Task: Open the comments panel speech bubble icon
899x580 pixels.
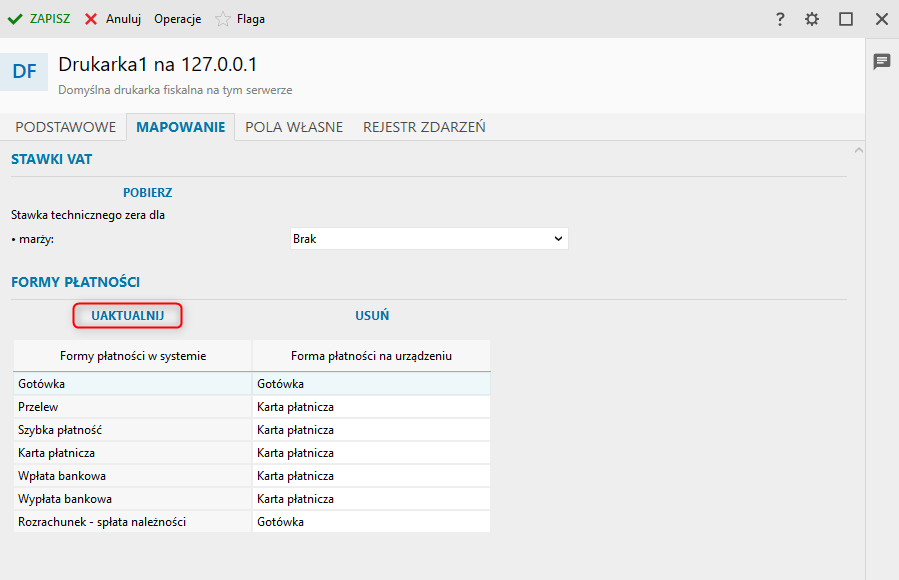Action: 882,61
